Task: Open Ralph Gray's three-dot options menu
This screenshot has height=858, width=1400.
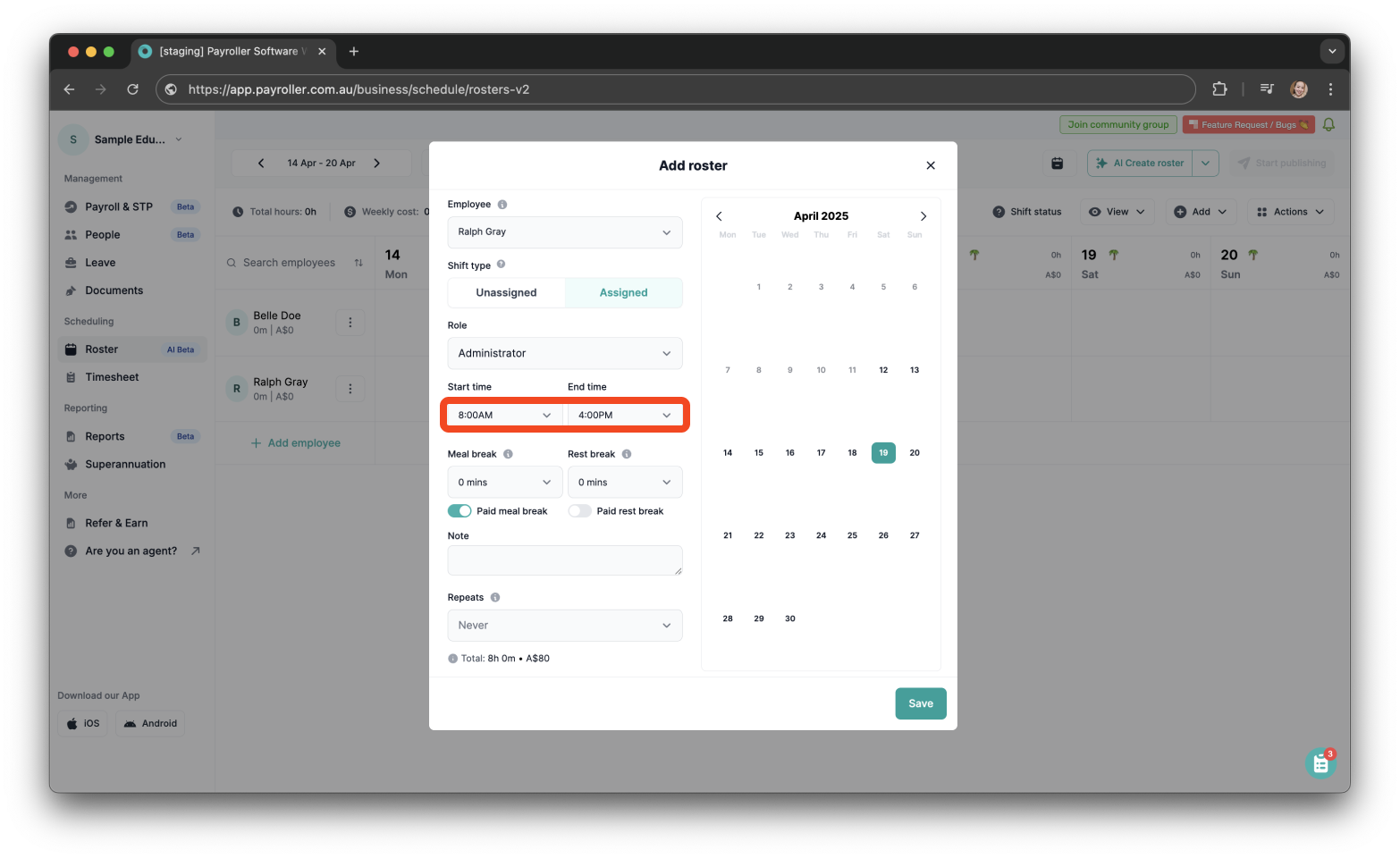Action: click(350, 388)
